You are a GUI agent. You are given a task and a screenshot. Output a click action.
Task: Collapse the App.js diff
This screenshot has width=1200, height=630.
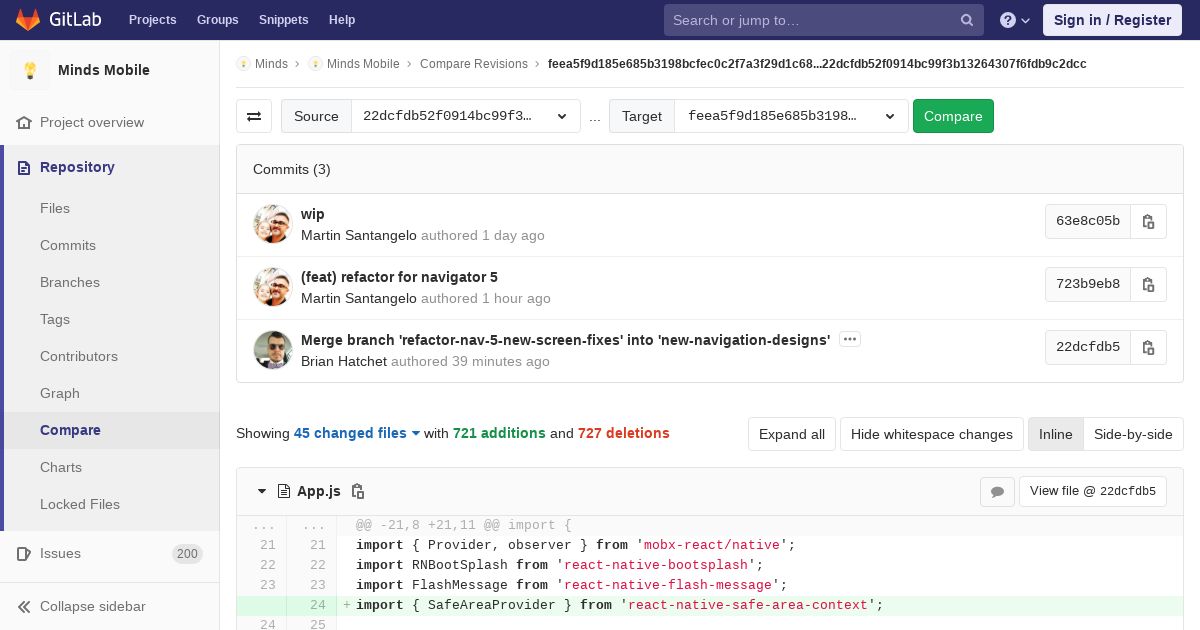(262, 491)
